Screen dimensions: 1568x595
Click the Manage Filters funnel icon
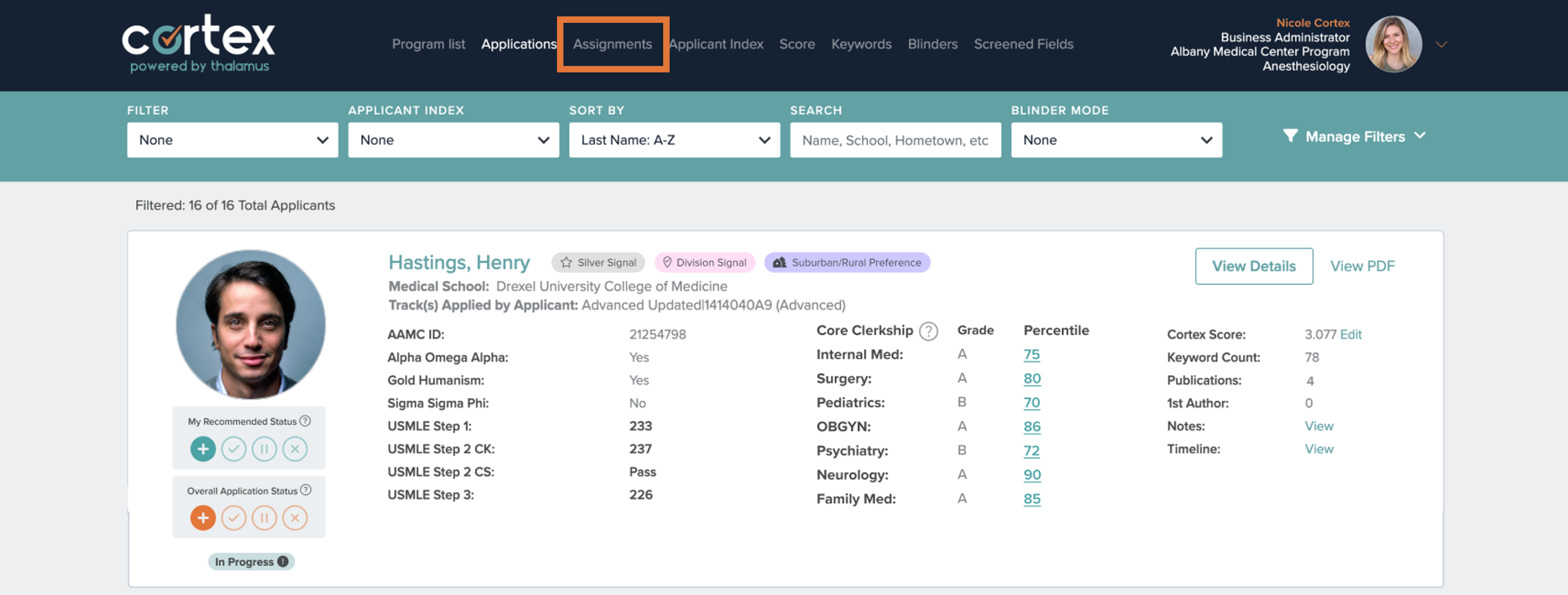click(x=1290, y=137)
